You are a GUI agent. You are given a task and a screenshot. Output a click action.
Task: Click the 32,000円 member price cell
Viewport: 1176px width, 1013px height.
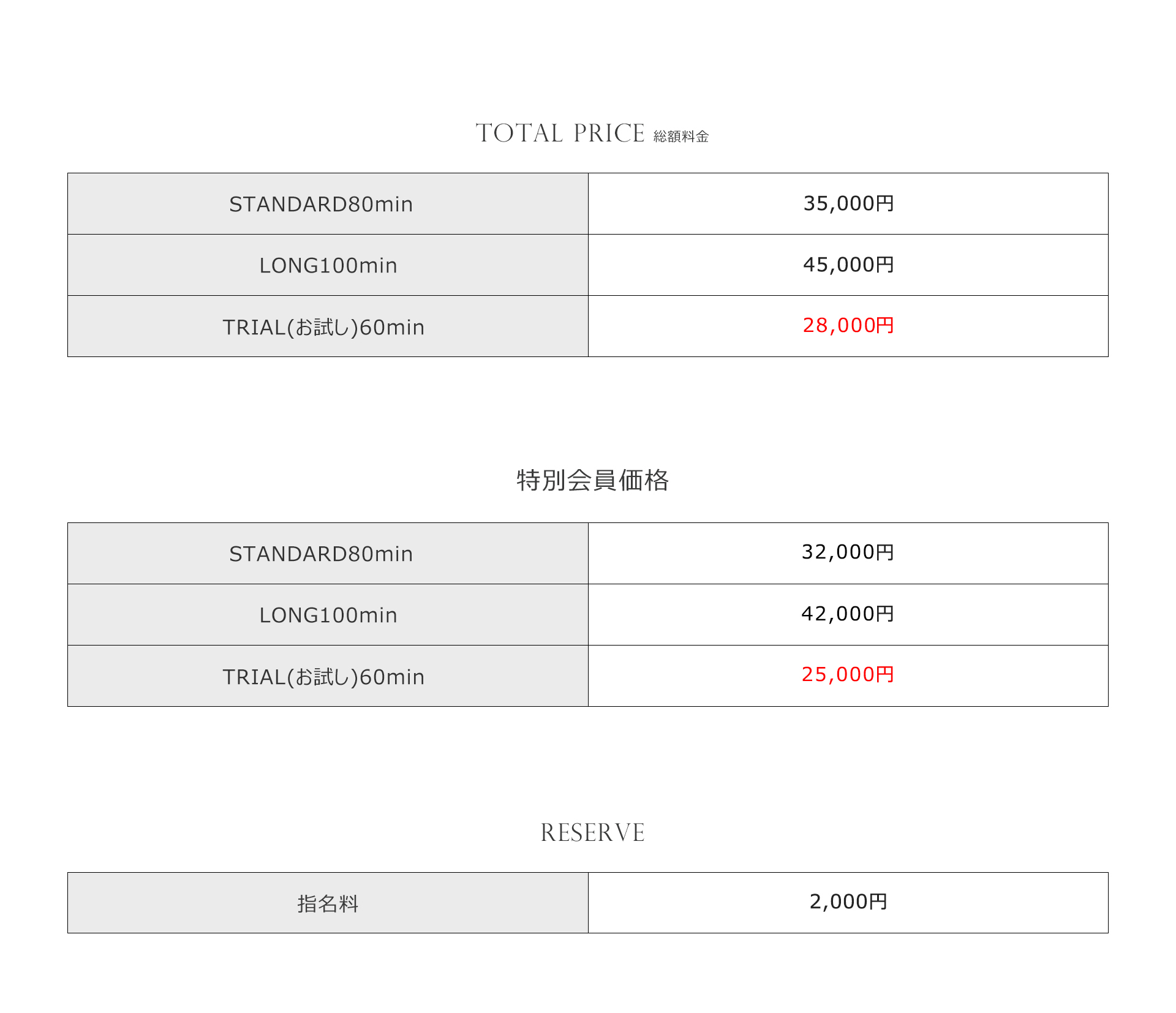848,554
